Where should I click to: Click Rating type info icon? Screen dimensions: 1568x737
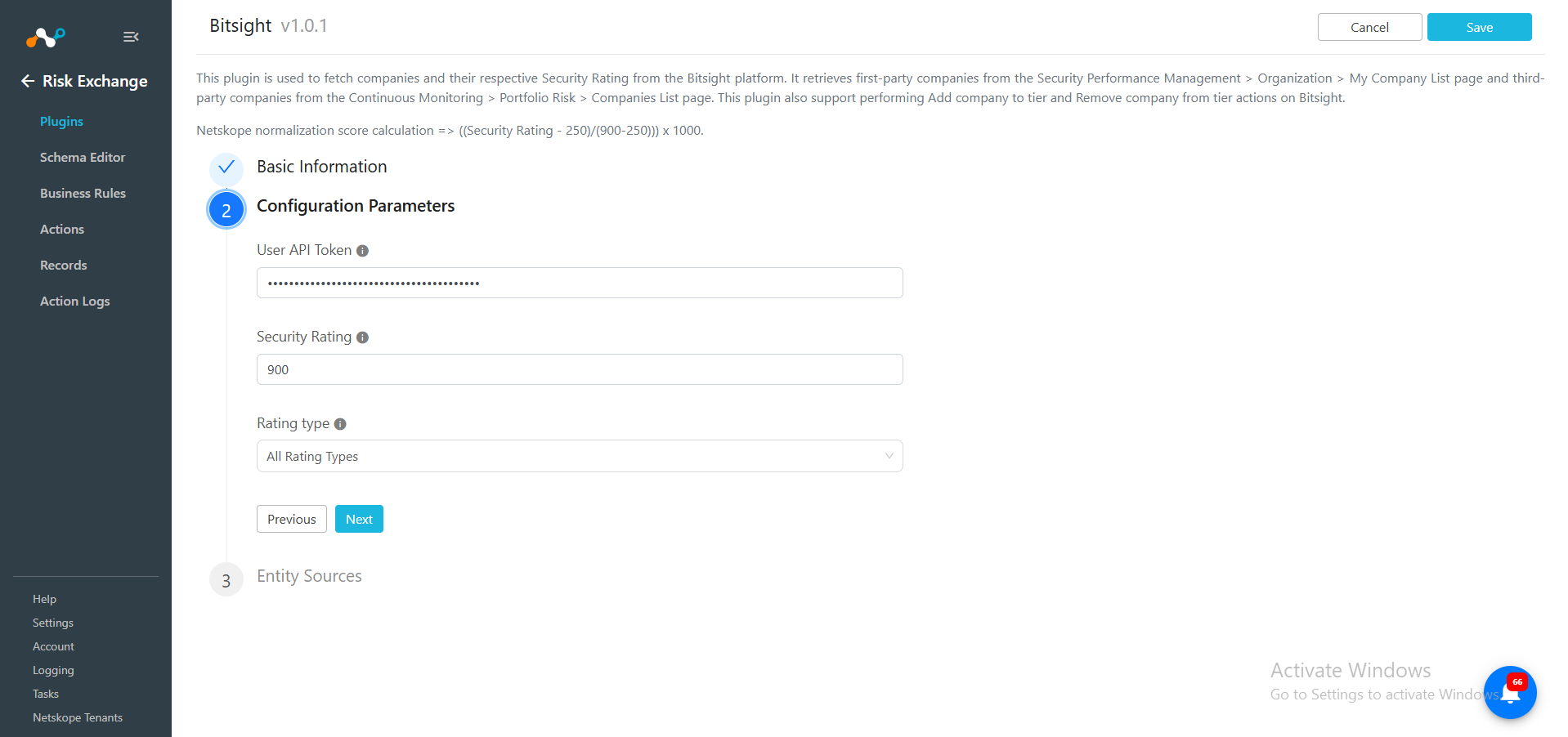[340, 424]
